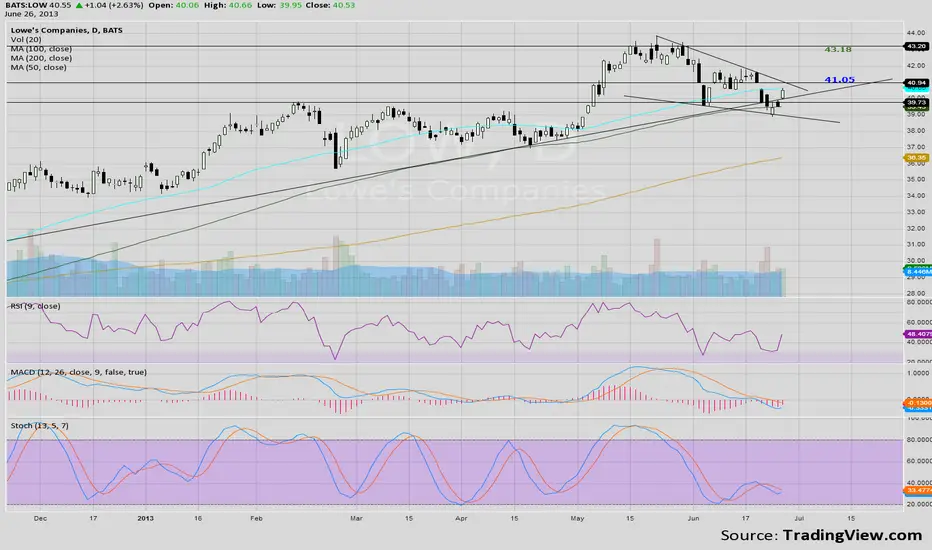The height and width of the screenshot is (550, 932).
Task: Click the 37.00 price axis label
Action: [x=915, y=146]
